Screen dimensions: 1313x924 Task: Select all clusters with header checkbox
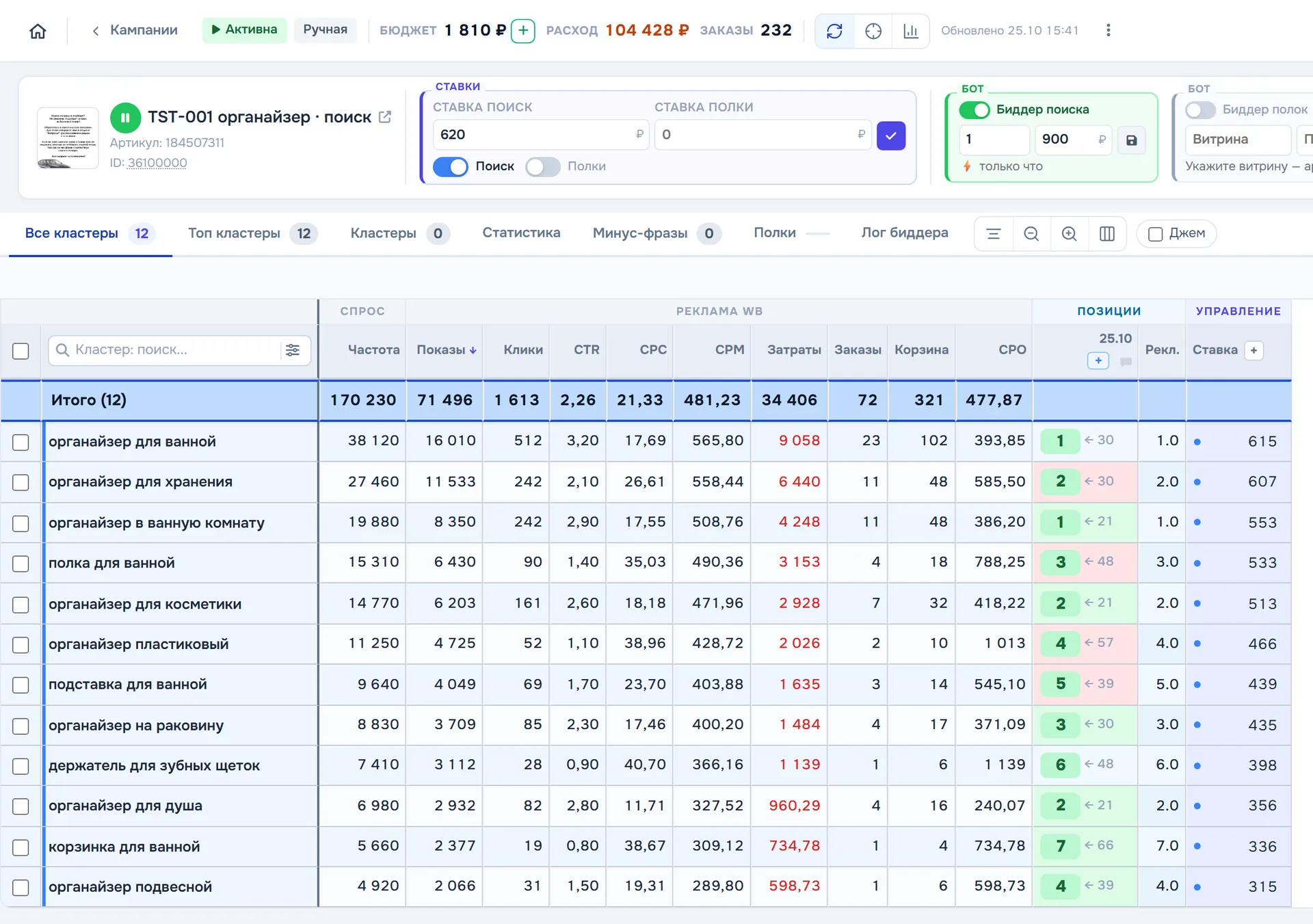pos(21,351)
